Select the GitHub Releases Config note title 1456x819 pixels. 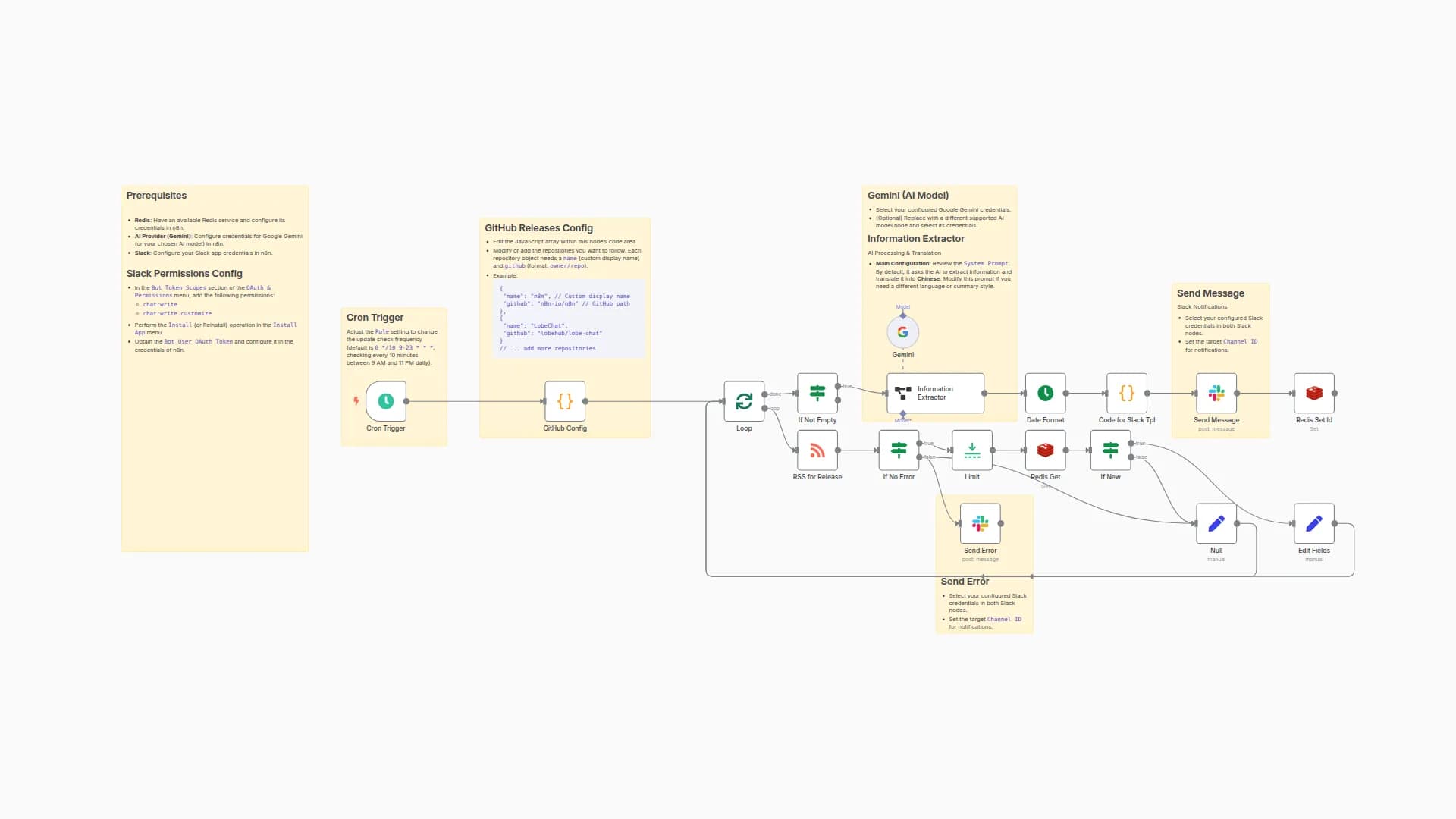[x=539, y=228]
